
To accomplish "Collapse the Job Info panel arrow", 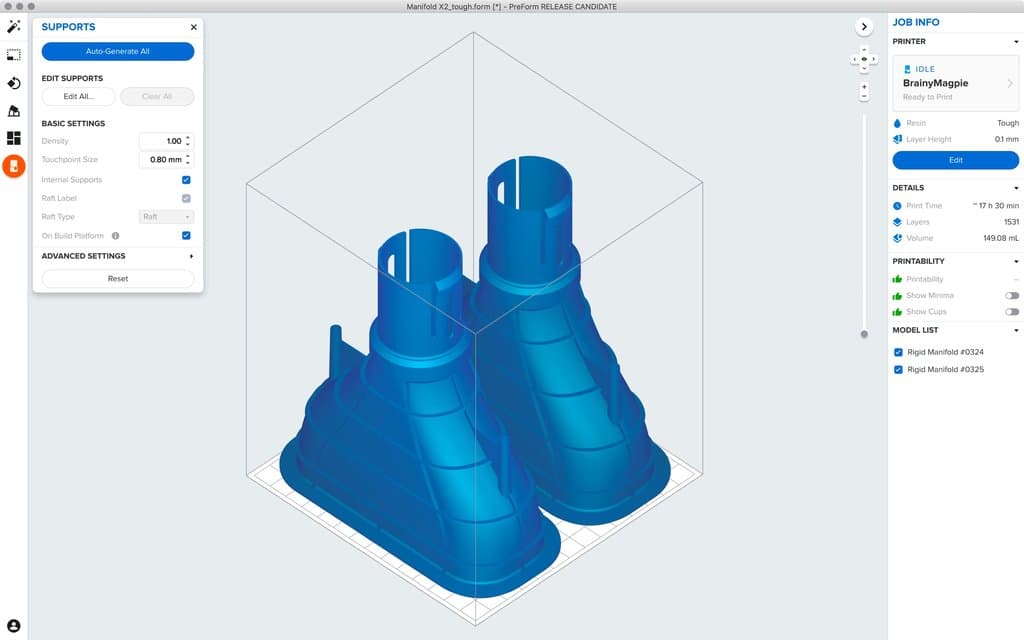I will [x=864, y=27].
